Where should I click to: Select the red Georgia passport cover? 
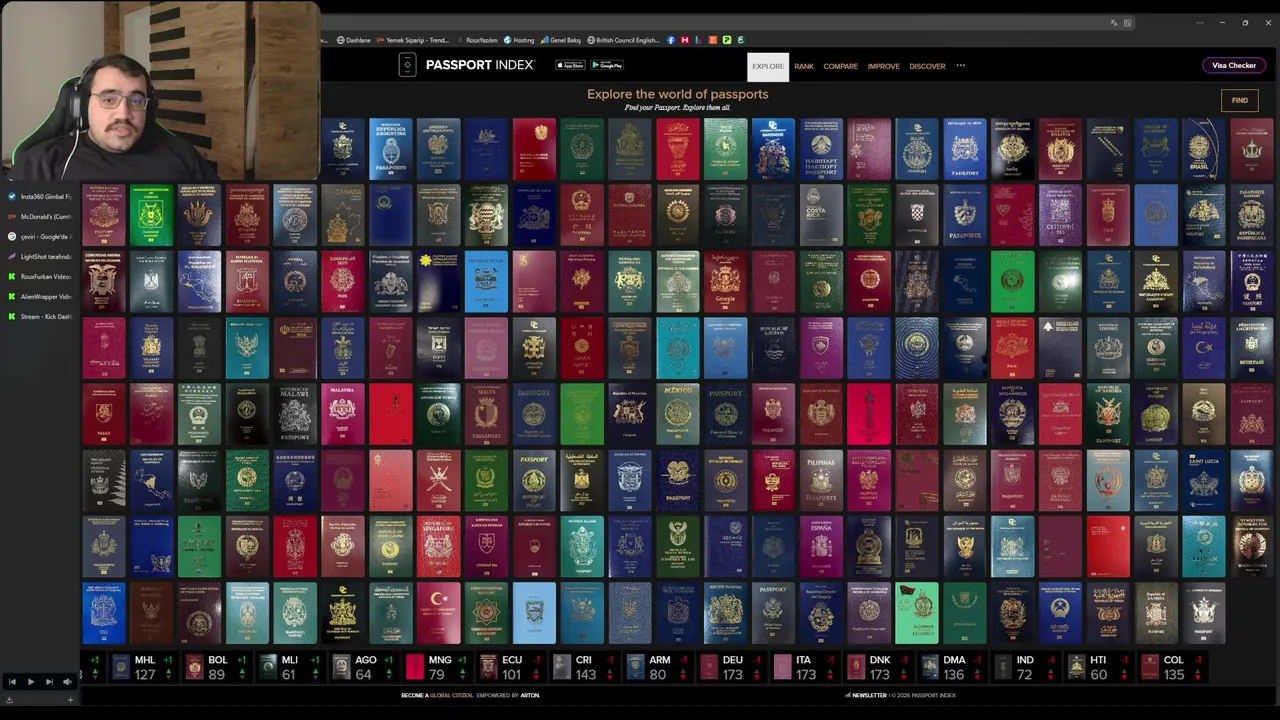(x=726, y=281)
